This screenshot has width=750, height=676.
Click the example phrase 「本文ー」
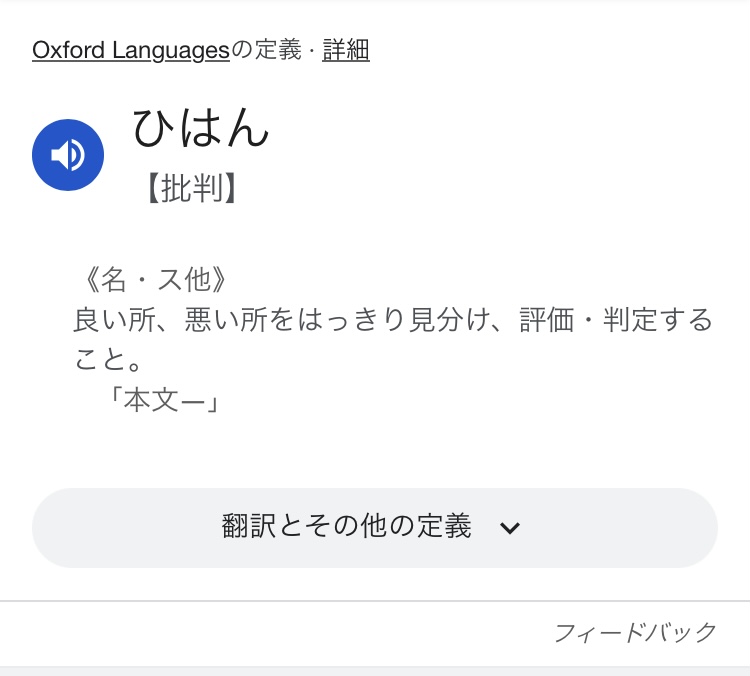(165, 400)
